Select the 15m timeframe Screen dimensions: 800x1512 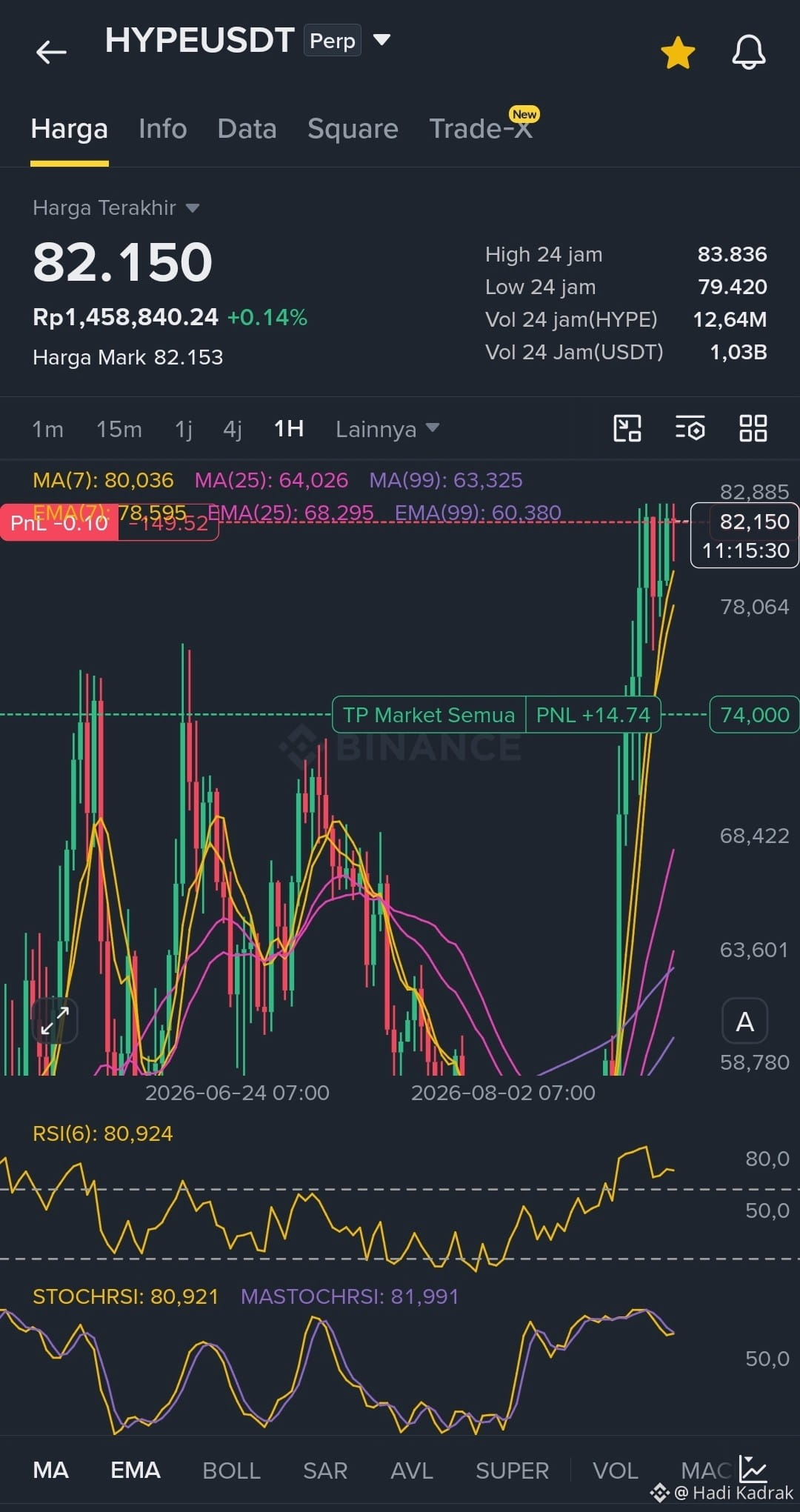pyautogui.click(x=119, y=429)
